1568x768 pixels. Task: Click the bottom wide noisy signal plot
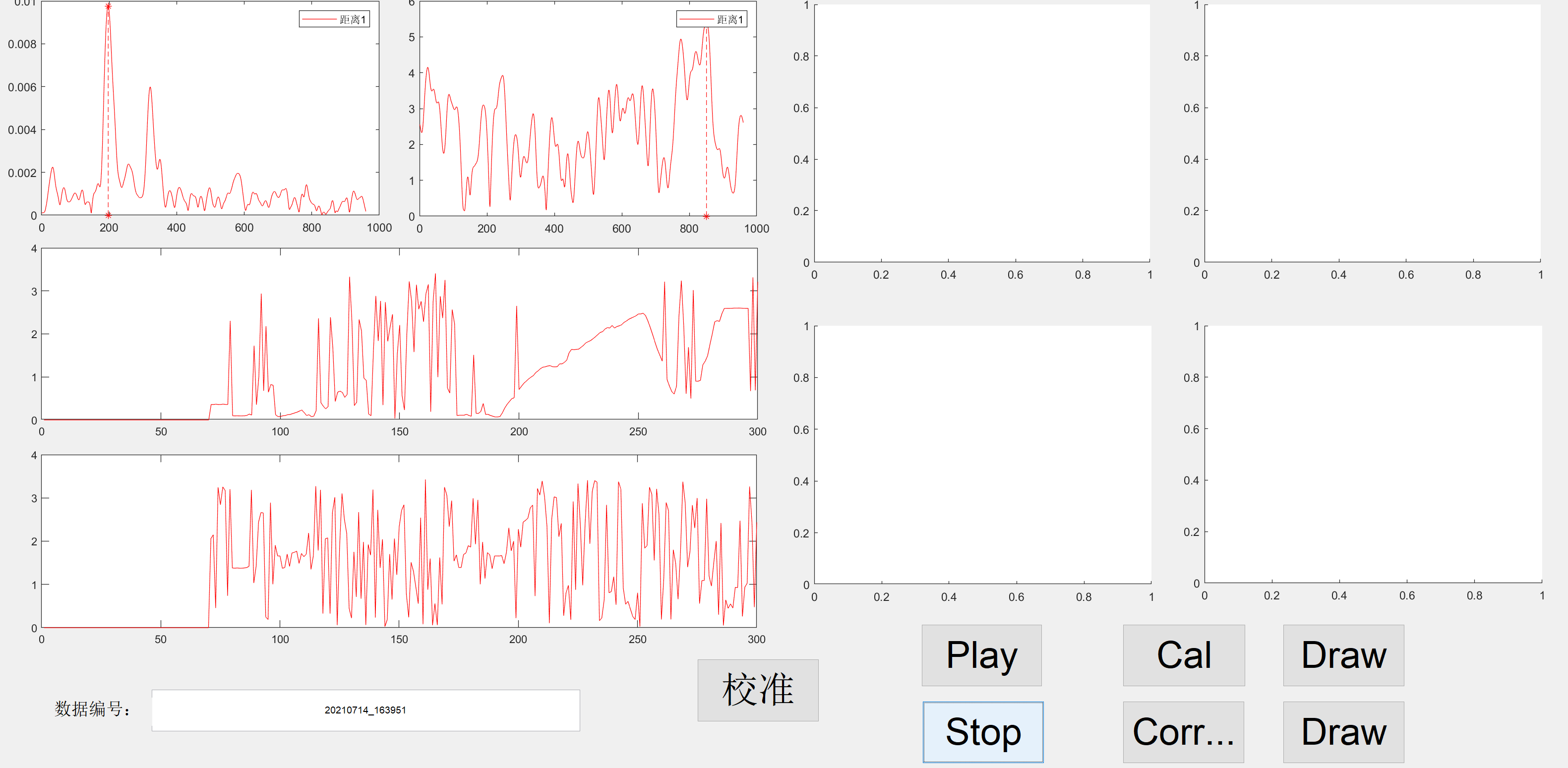point(399,541)
